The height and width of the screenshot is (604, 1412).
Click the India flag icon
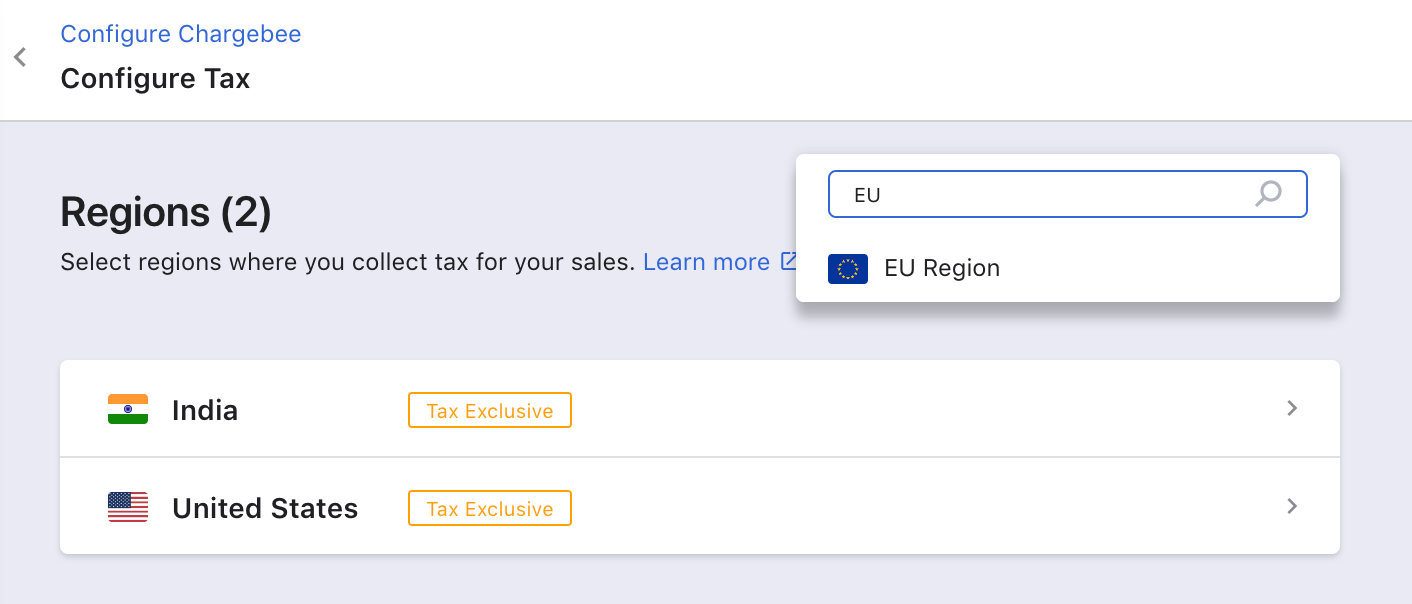[128, 409]
